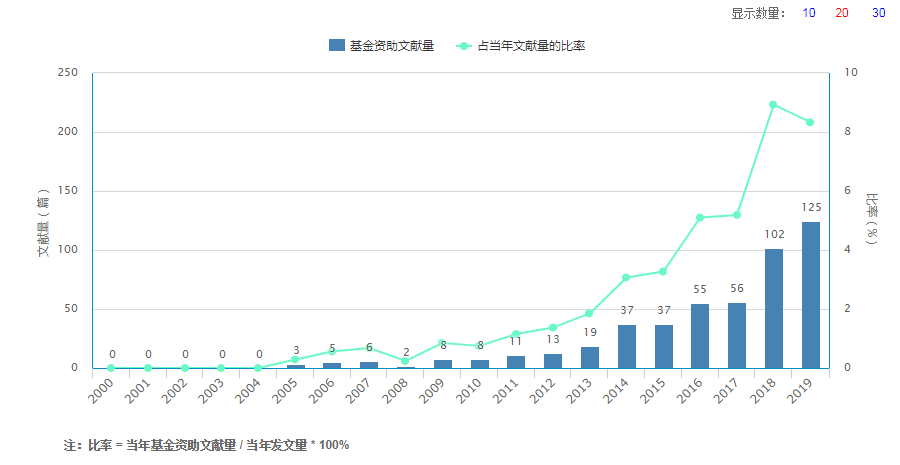Click the 2016 bar labeled 55

(x=700, y=336)
